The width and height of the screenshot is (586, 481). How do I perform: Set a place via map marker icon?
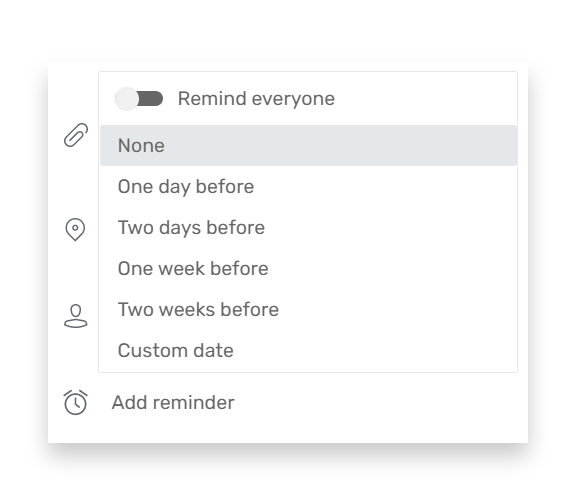75,229
